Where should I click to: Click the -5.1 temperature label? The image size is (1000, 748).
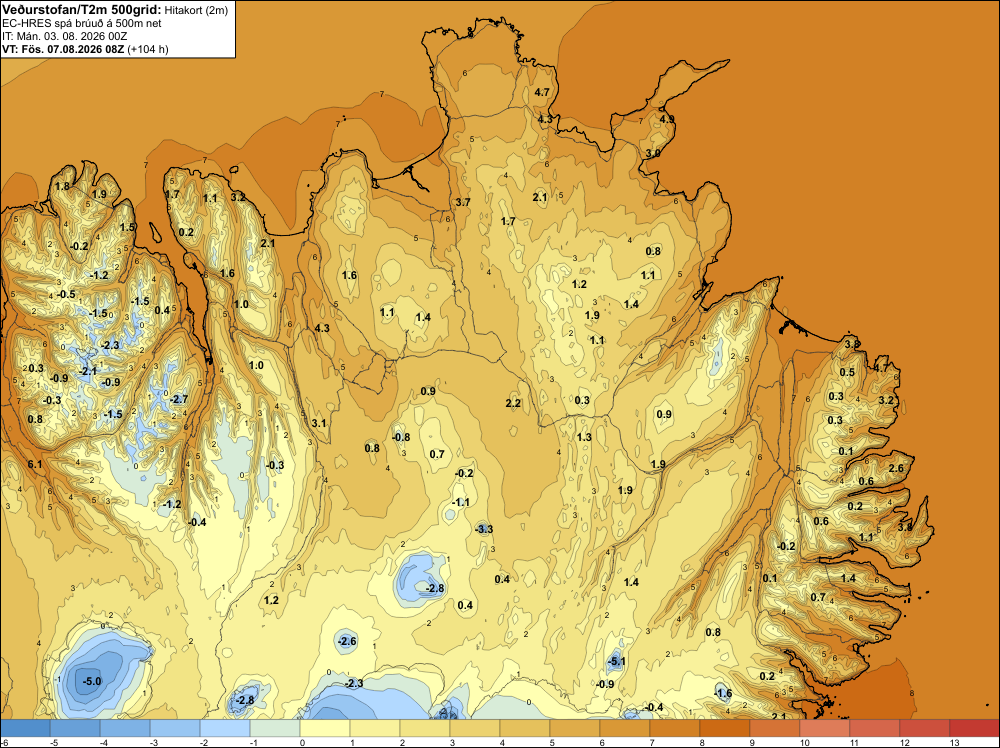[617, 661]
